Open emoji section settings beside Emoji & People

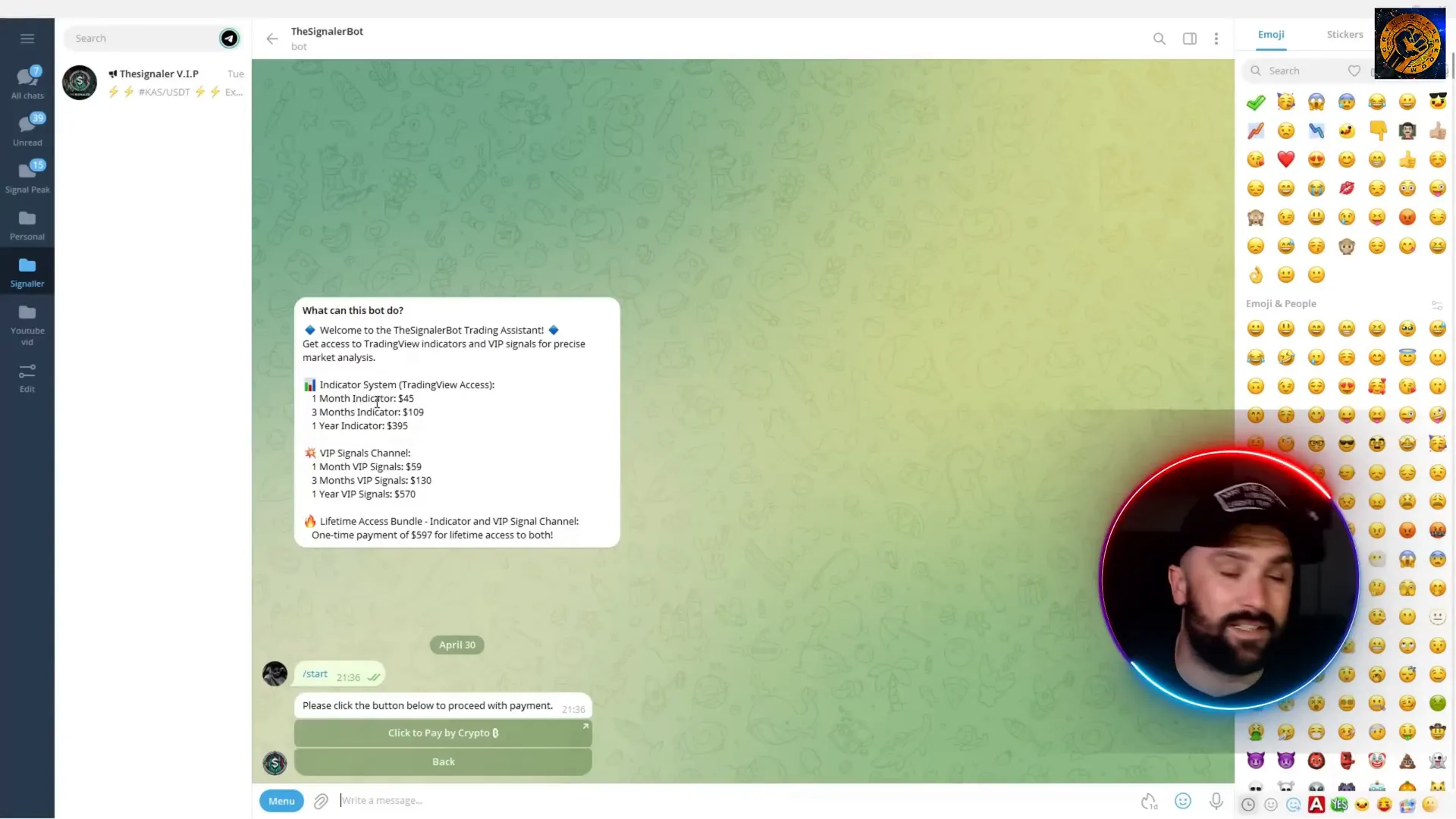[1436, 305]
